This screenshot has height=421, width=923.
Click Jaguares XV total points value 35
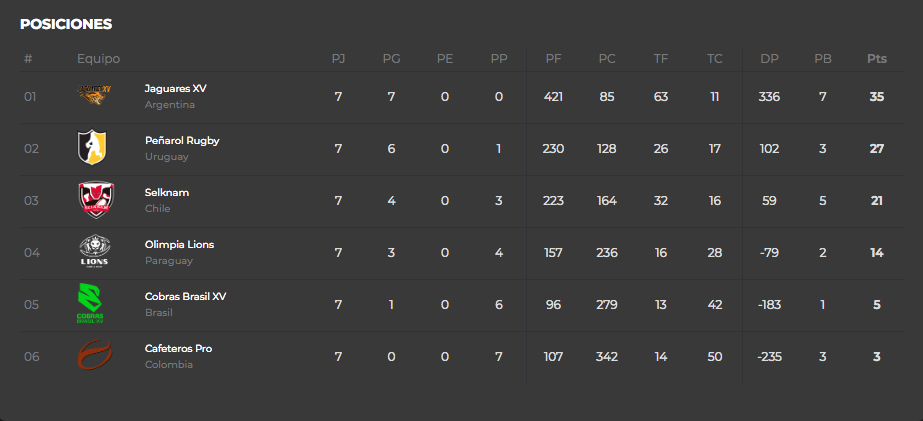pos(876,97)
